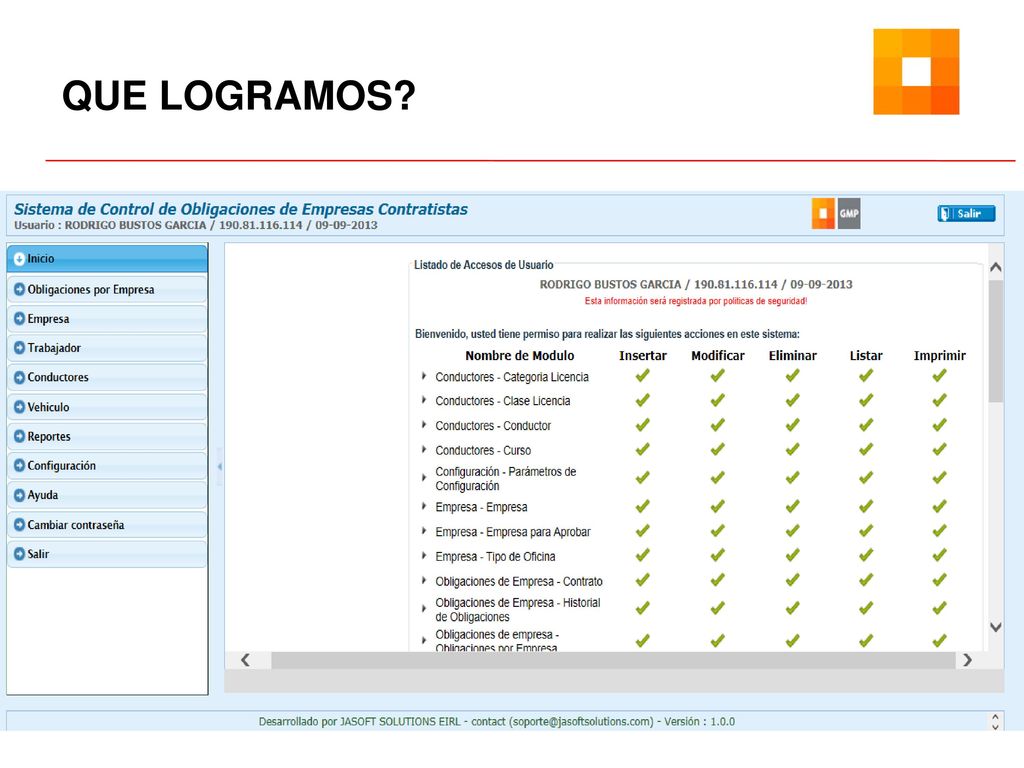The height and width of the screenshot is (768, 1024).
Task: Click the footer stepper down arrow
Action: pos(995,726)
